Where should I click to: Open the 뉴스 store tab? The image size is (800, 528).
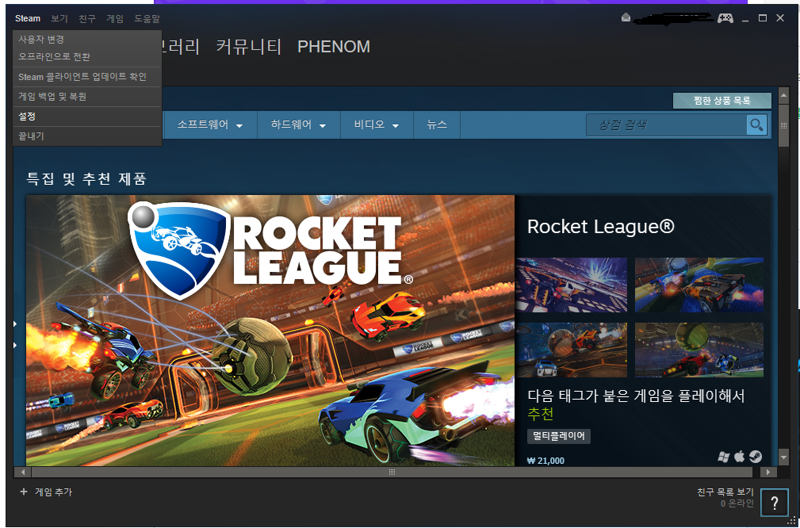click(437, 125)
